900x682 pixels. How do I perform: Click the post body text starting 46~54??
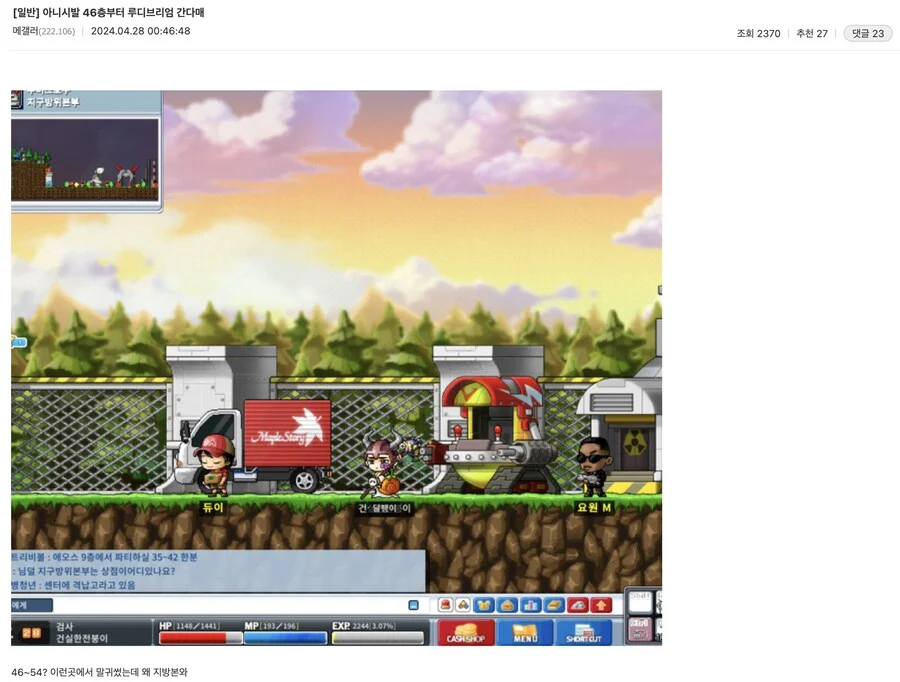(x=99, y=672)
